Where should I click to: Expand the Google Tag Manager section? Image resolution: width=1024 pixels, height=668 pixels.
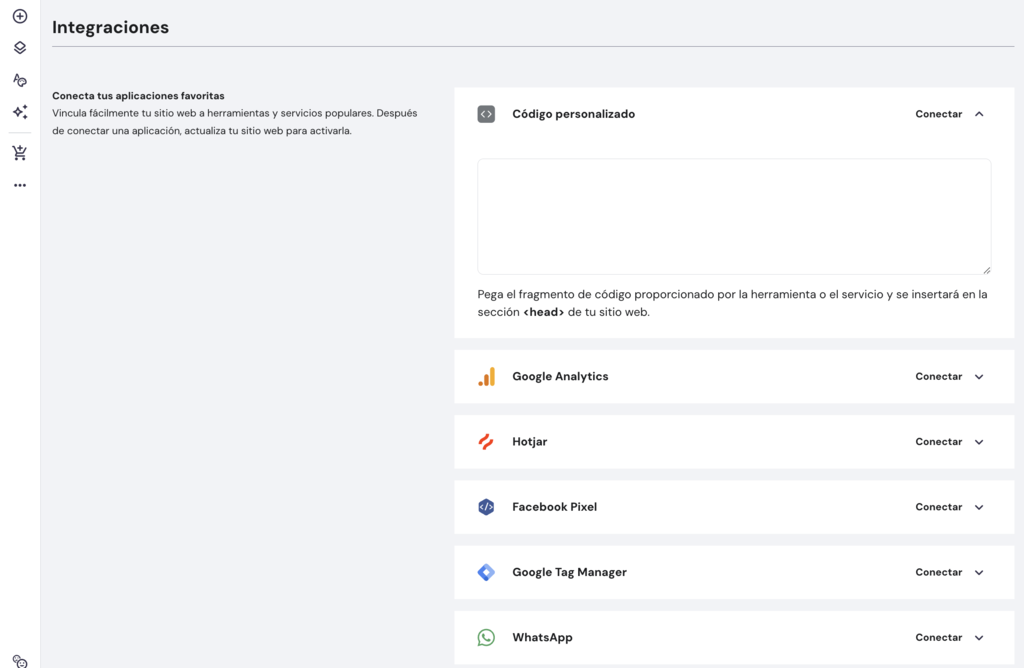(x=979, y=572)
